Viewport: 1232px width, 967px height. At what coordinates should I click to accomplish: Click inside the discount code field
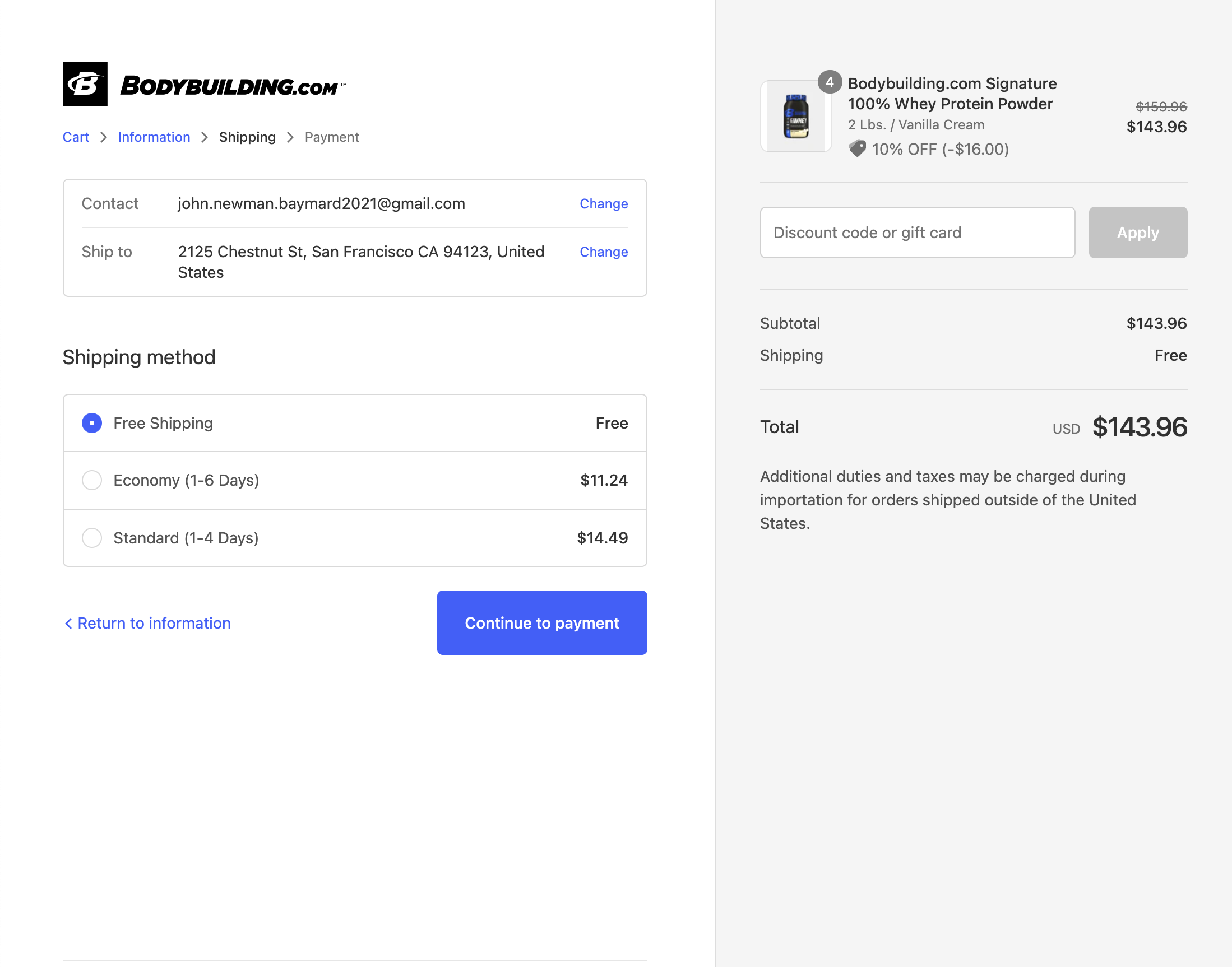916,232
